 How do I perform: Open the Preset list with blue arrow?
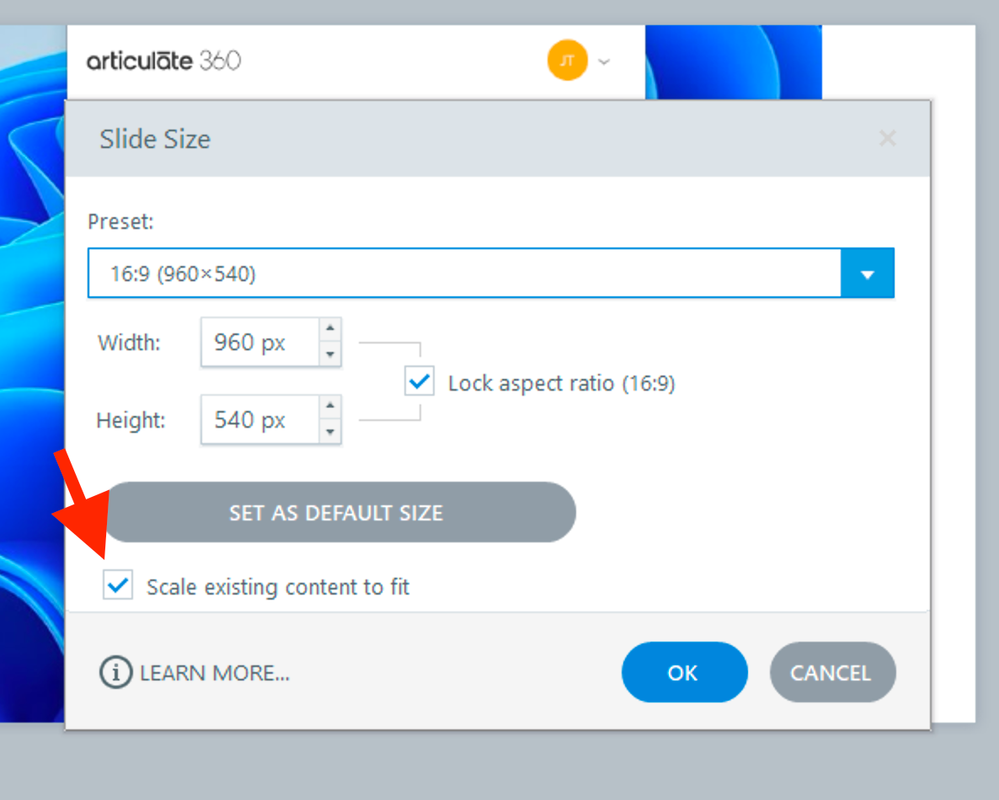click(x=867, y=274)
